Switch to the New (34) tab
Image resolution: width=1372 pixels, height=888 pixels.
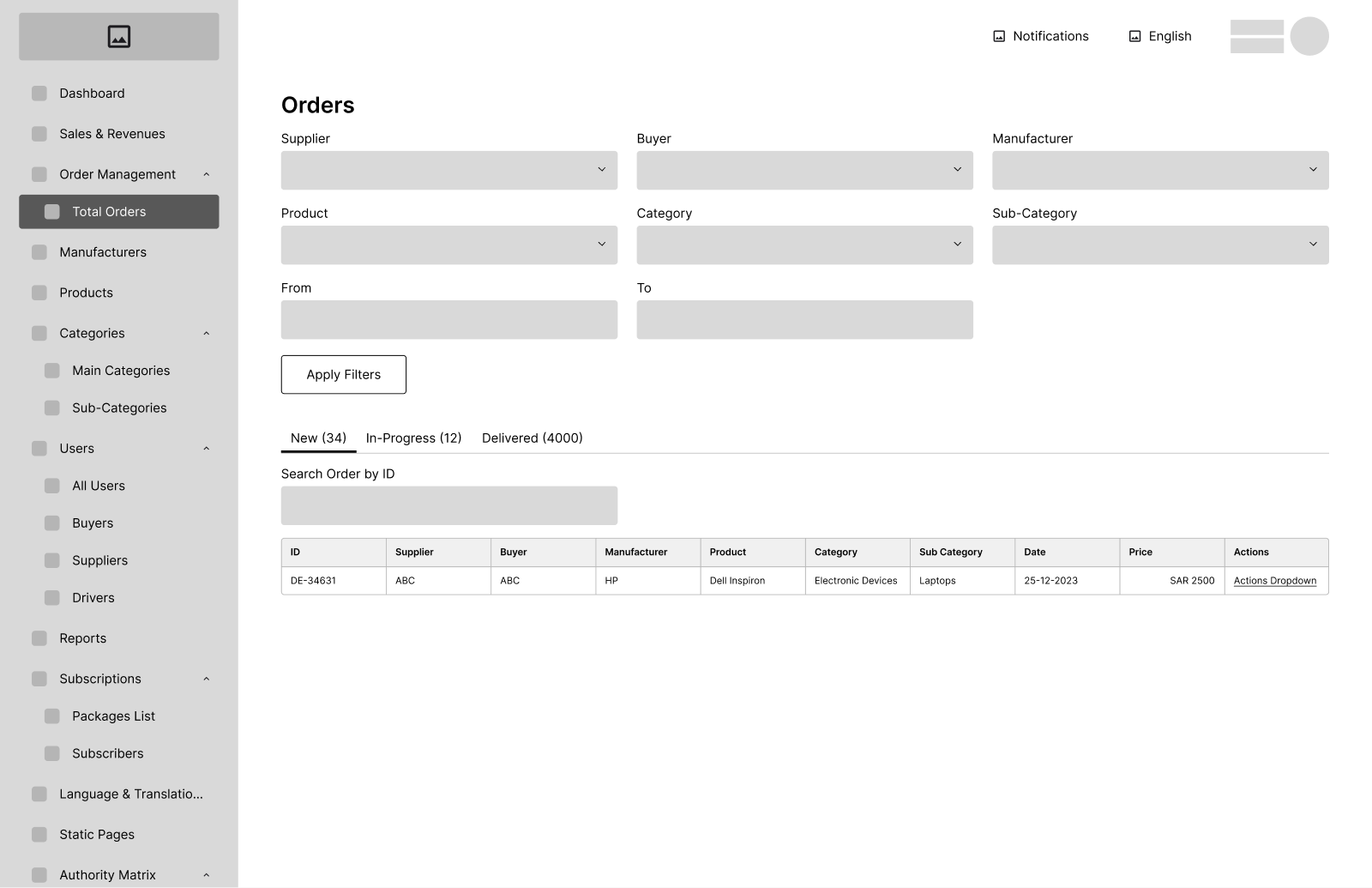(x=318, y=438)
